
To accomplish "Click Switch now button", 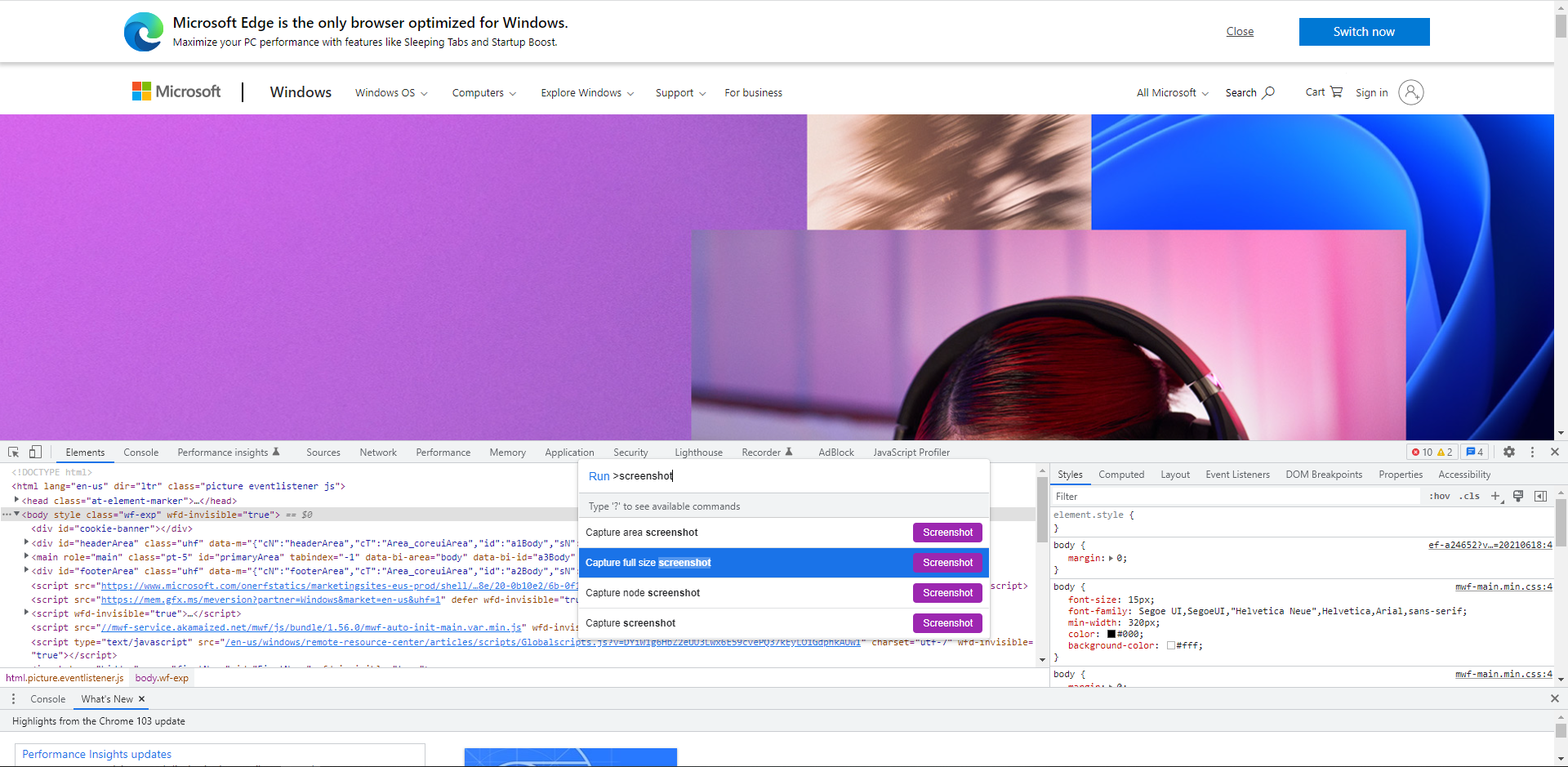I will coord(1364,32).
